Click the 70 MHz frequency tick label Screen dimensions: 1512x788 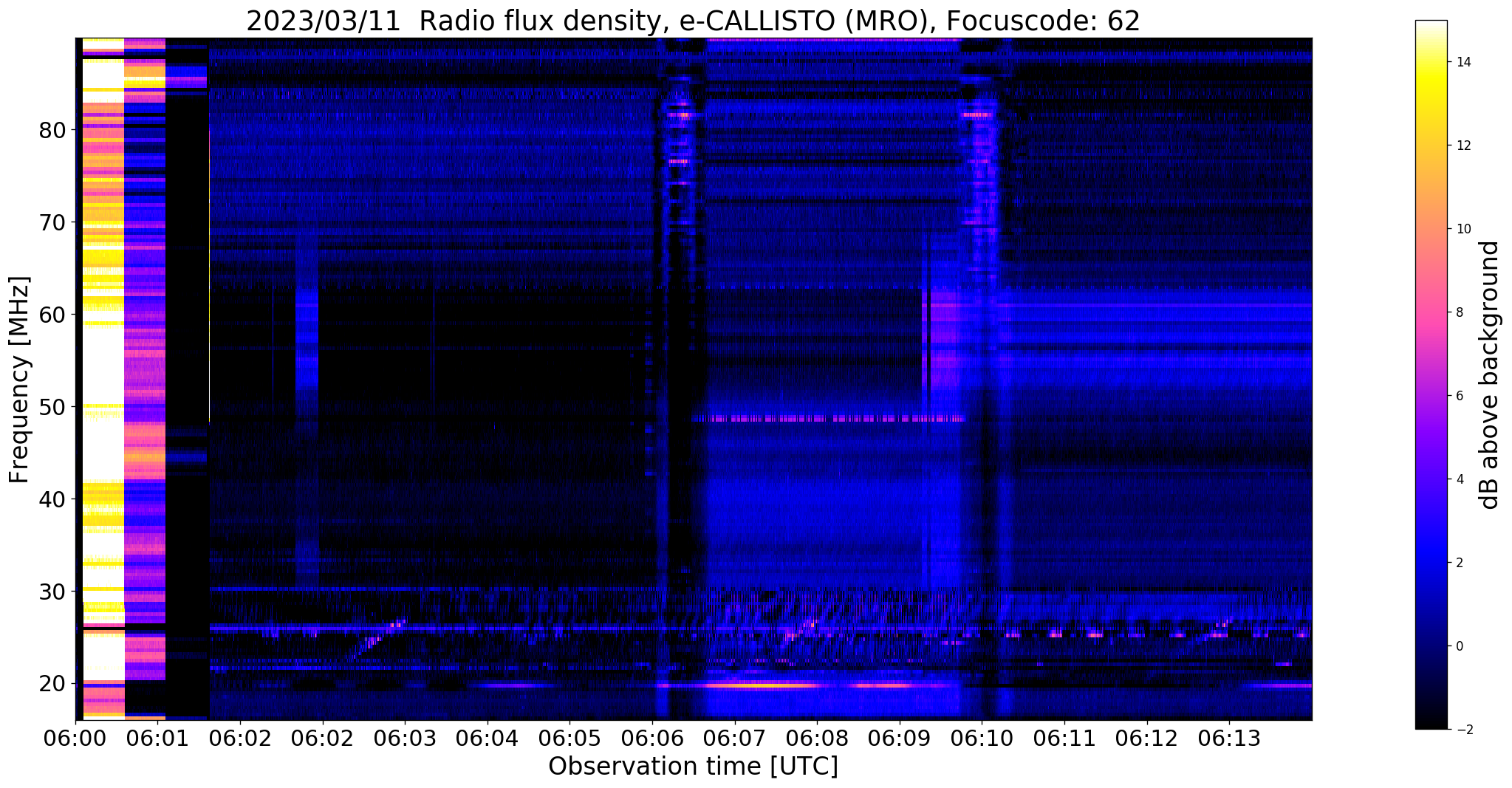52,222
